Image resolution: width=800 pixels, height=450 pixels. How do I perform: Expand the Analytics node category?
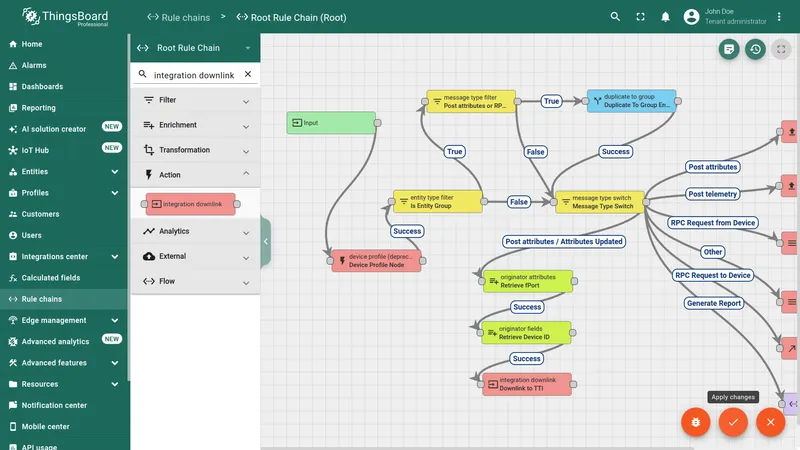[x=195, y=231]
